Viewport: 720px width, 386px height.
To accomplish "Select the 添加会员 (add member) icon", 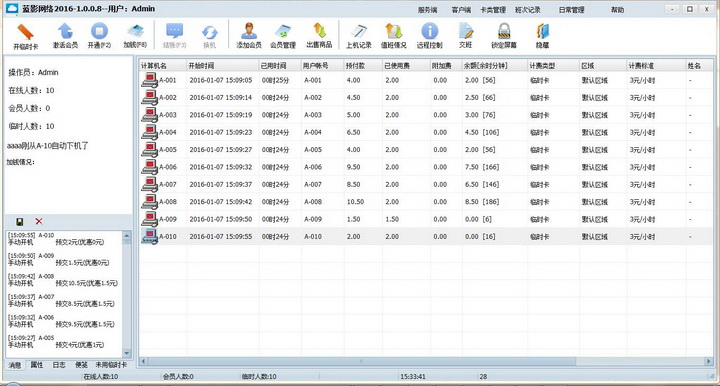I will pos(249,31).
